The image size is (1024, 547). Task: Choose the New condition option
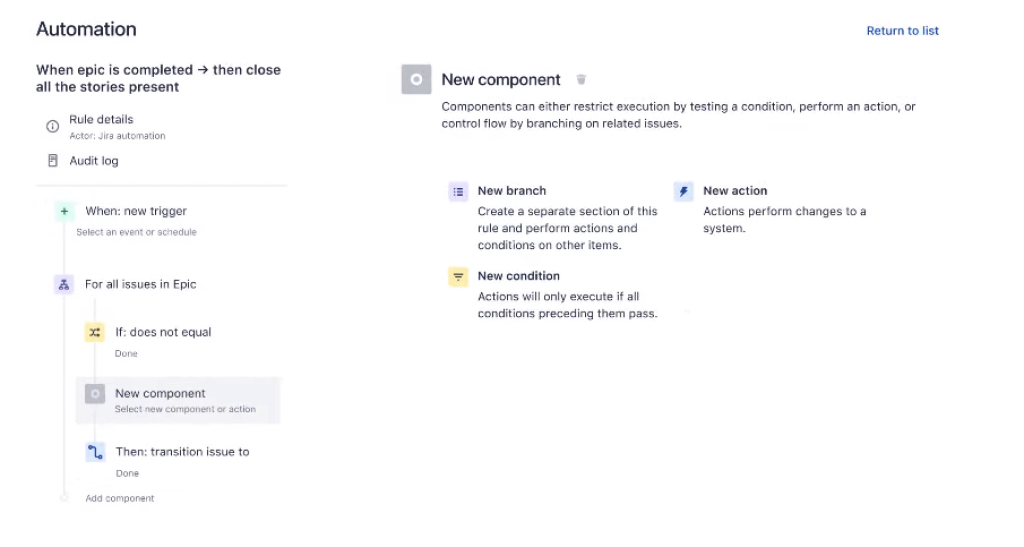tap(519, 276)
